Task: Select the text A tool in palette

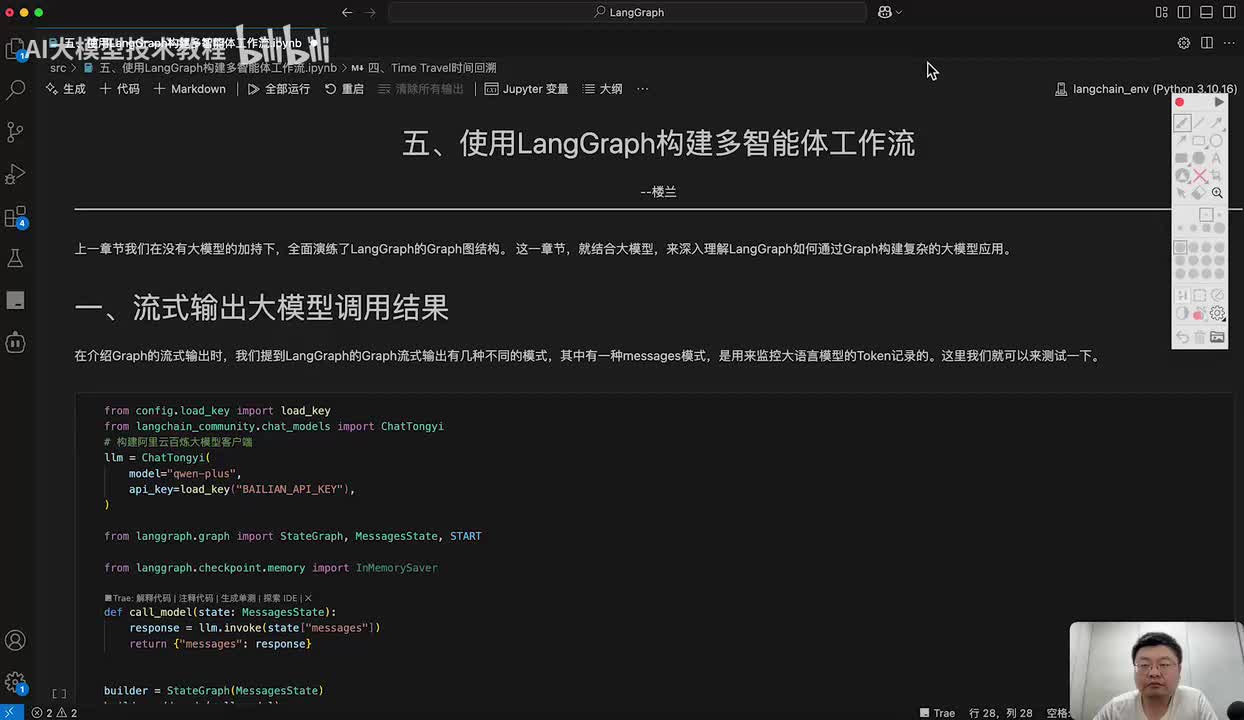Action: click(x=1217, y=158)
